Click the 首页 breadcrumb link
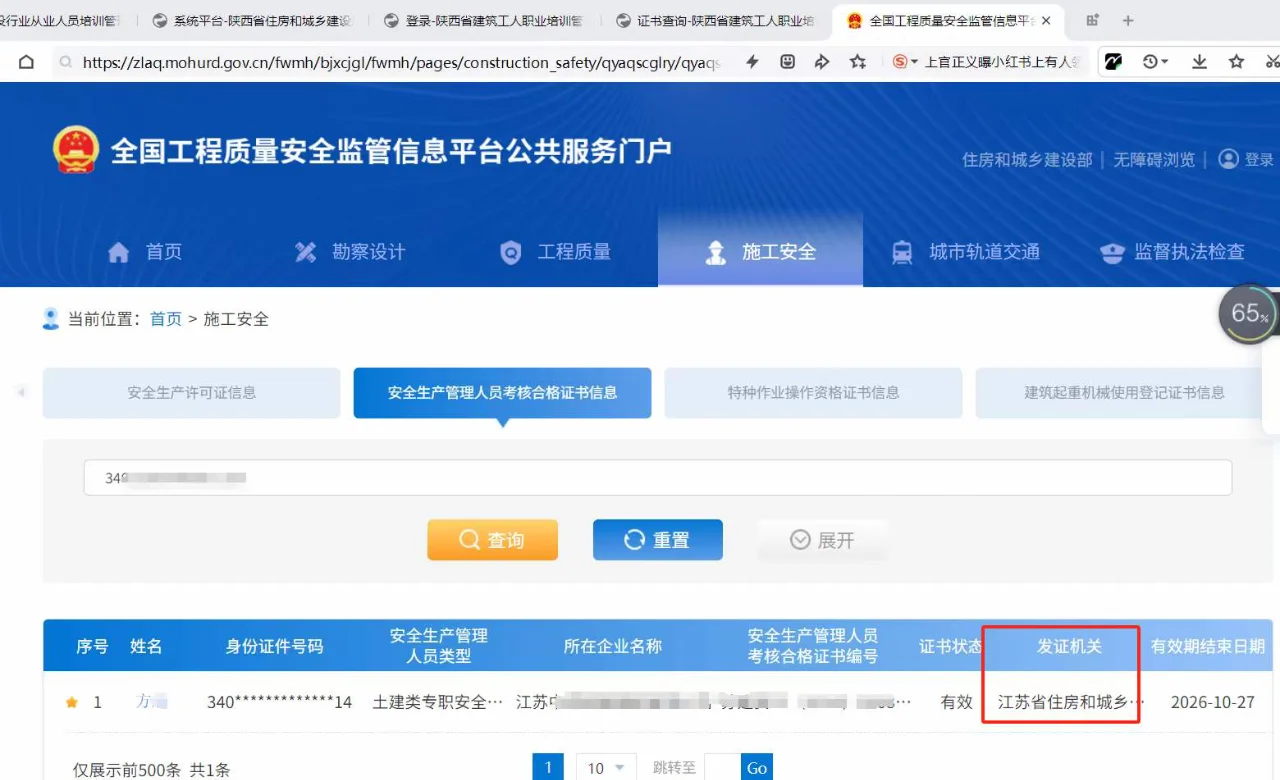This screenshot has width=1280, height=780. [x=166, y=318]
